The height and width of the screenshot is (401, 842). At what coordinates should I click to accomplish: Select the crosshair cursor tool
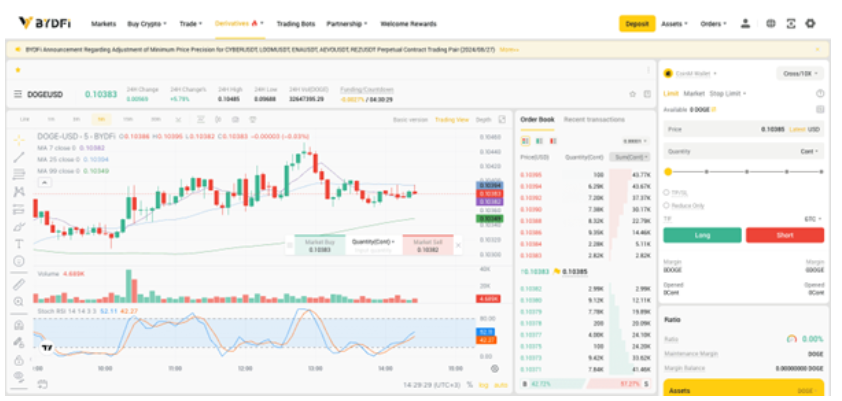pyautogui.click(x=19, y=140)
